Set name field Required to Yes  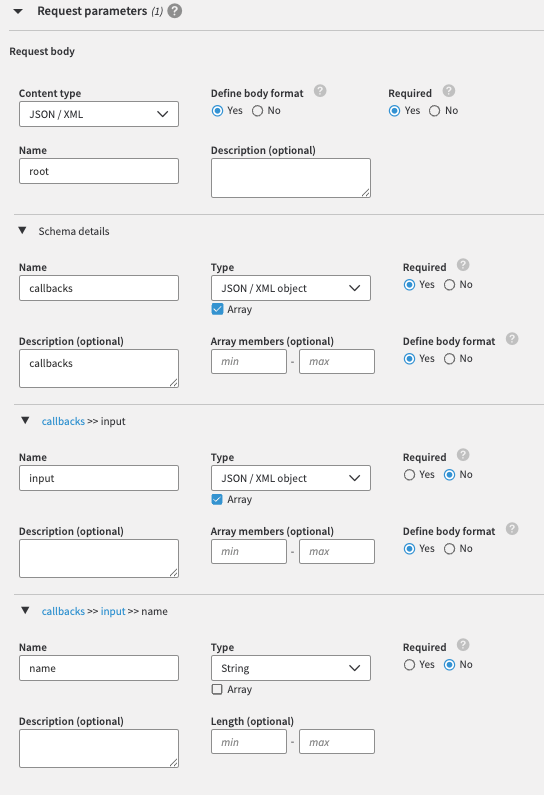click(x=409, y=665)
